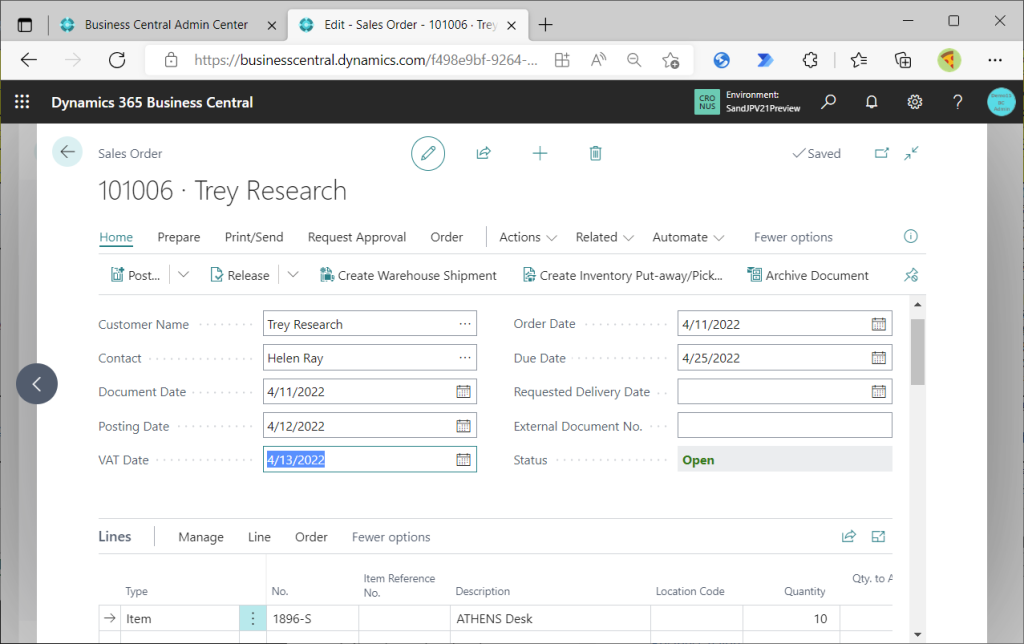Click the CRONUS company badge
Image resolution: width=1024 pixels, height=644 pixels.
[707, 102]
